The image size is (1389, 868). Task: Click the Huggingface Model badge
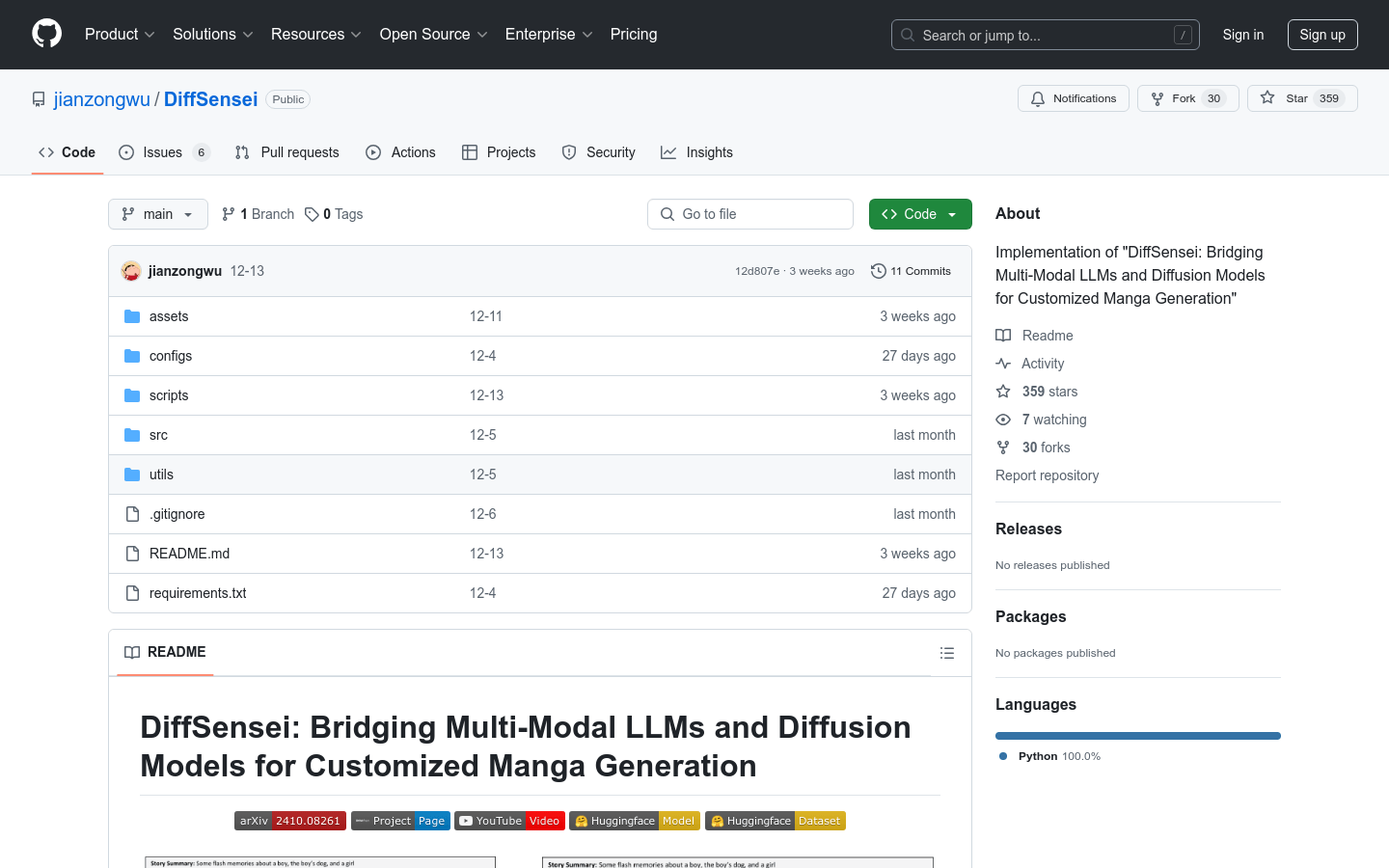635,821
